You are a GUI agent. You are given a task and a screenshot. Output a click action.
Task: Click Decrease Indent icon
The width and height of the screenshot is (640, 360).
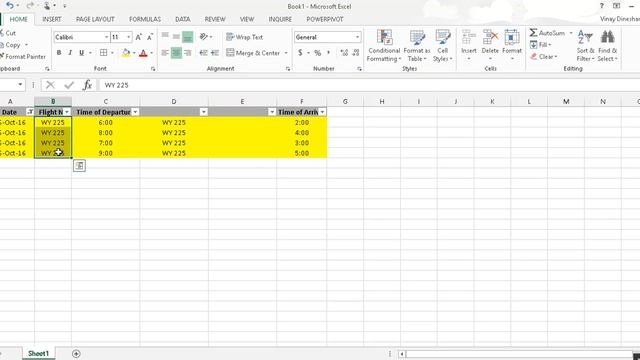(x=203, y=53)
